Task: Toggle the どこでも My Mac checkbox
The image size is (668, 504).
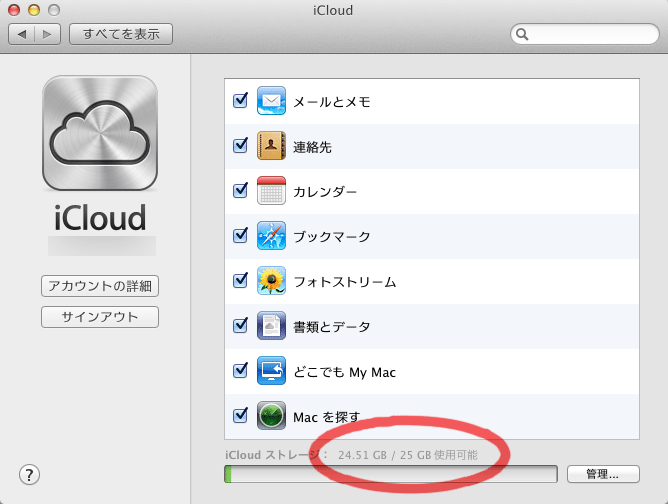Action: point(240,371)
